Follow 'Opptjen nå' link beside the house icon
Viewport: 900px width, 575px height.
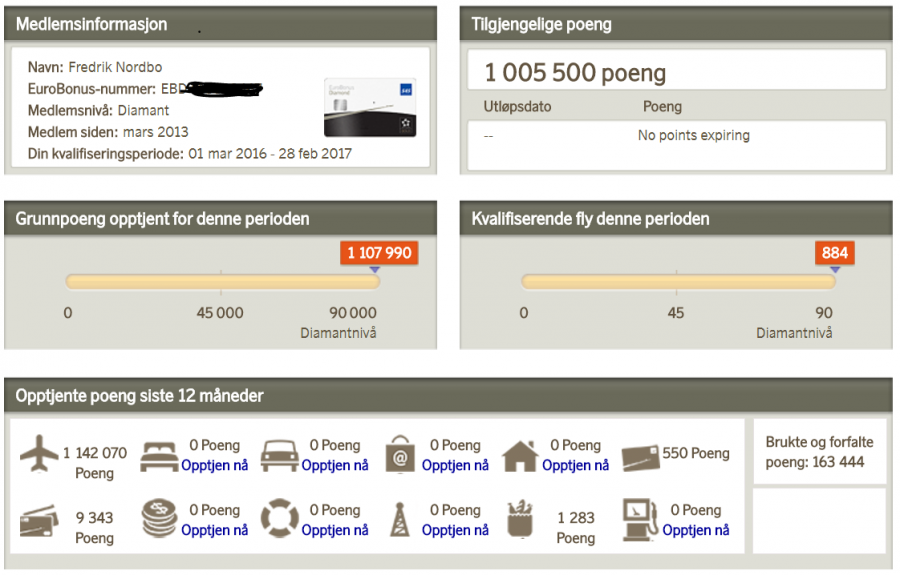575,465
